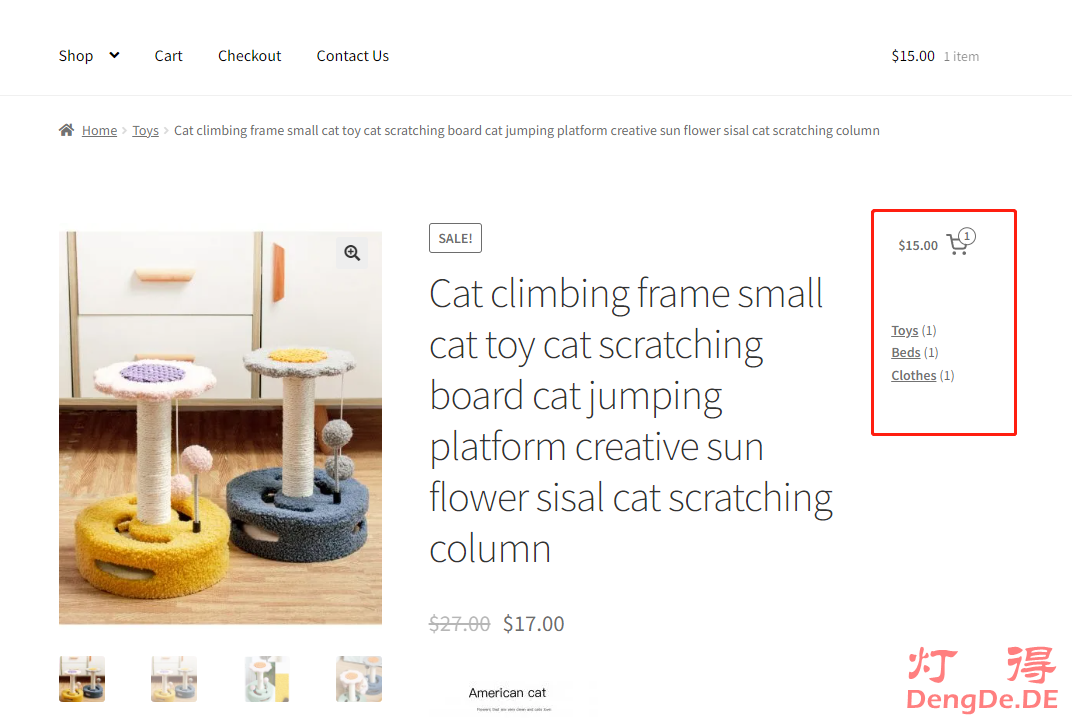
Task: Select the third product thumbnail
Action: click(267, 679)
